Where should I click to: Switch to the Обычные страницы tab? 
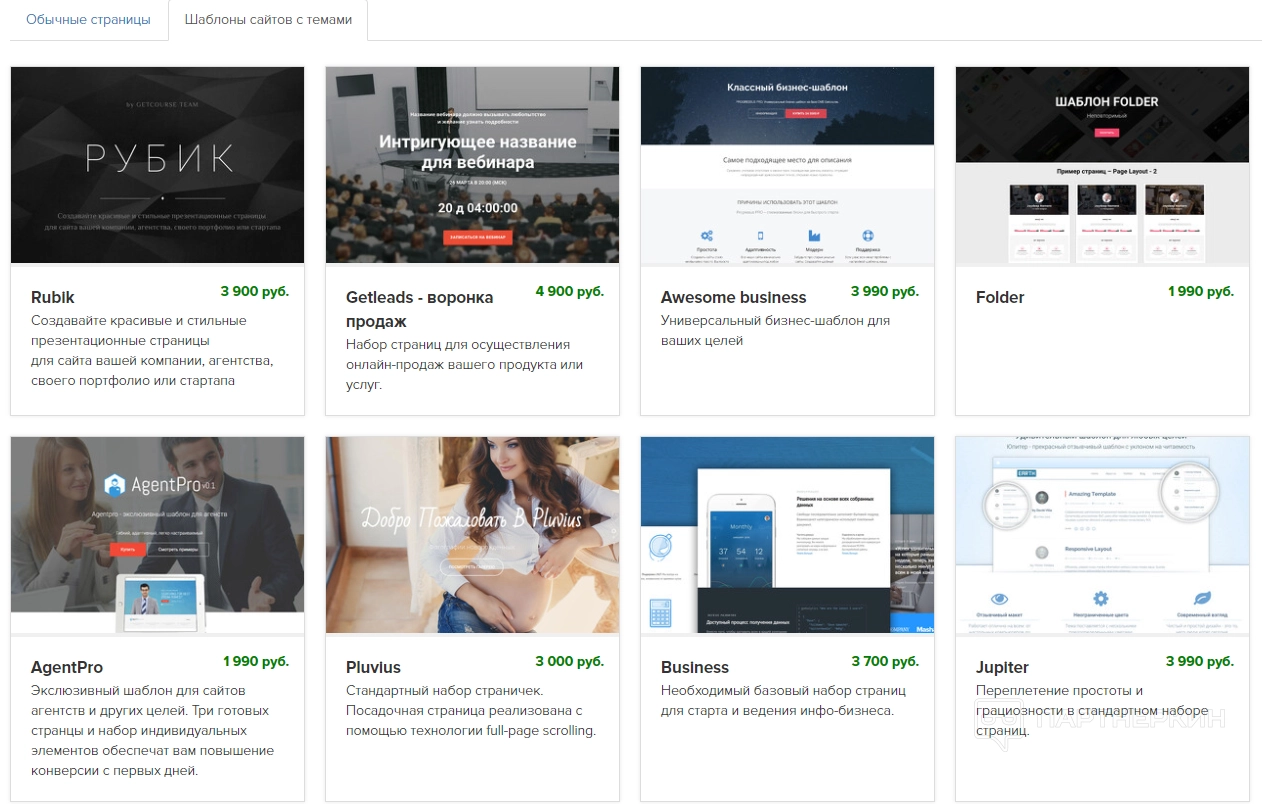[88, 20]
